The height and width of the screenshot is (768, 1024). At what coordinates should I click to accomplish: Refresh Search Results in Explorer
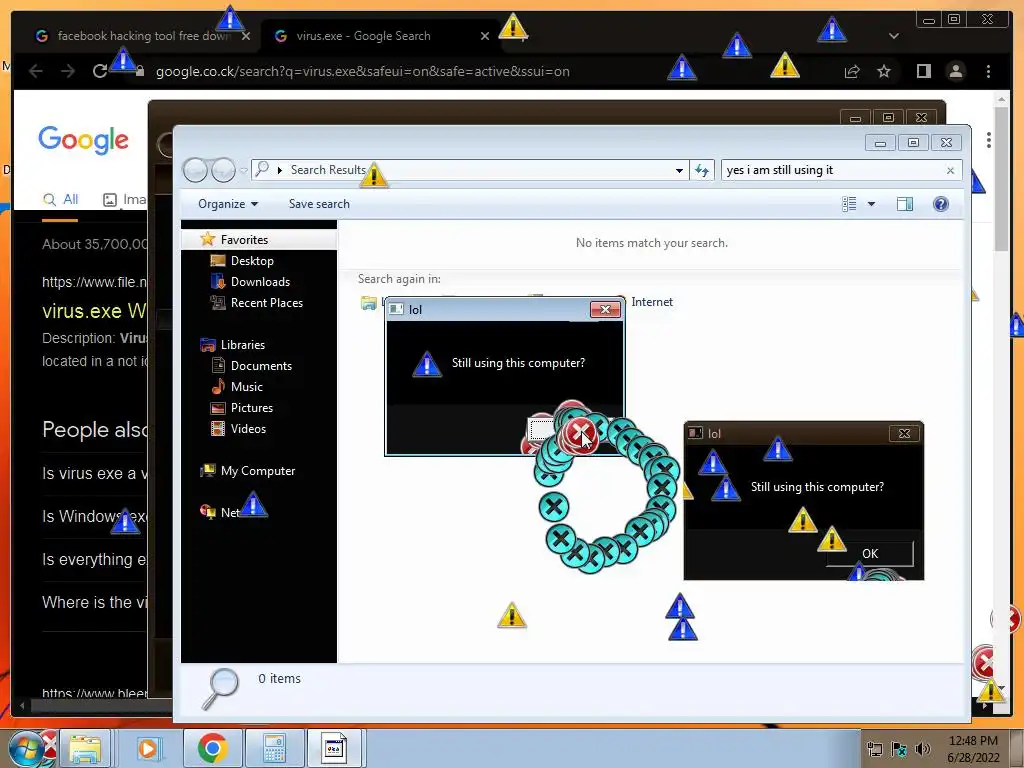click(x=702, y=170)
